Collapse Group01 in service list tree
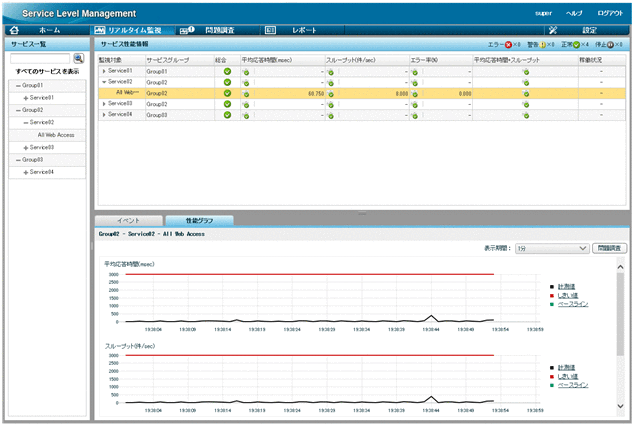The image size is (635, 427). point(18,85)
